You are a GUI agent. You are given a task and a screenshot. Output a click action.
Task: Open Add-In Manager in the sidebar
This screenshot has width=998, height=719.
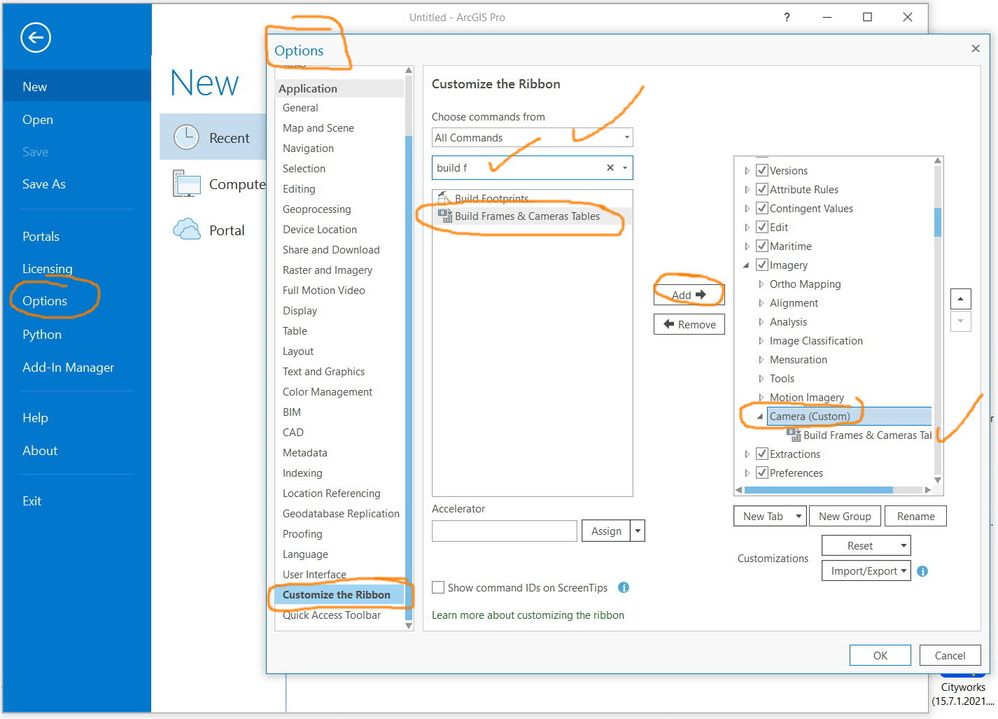68,367
